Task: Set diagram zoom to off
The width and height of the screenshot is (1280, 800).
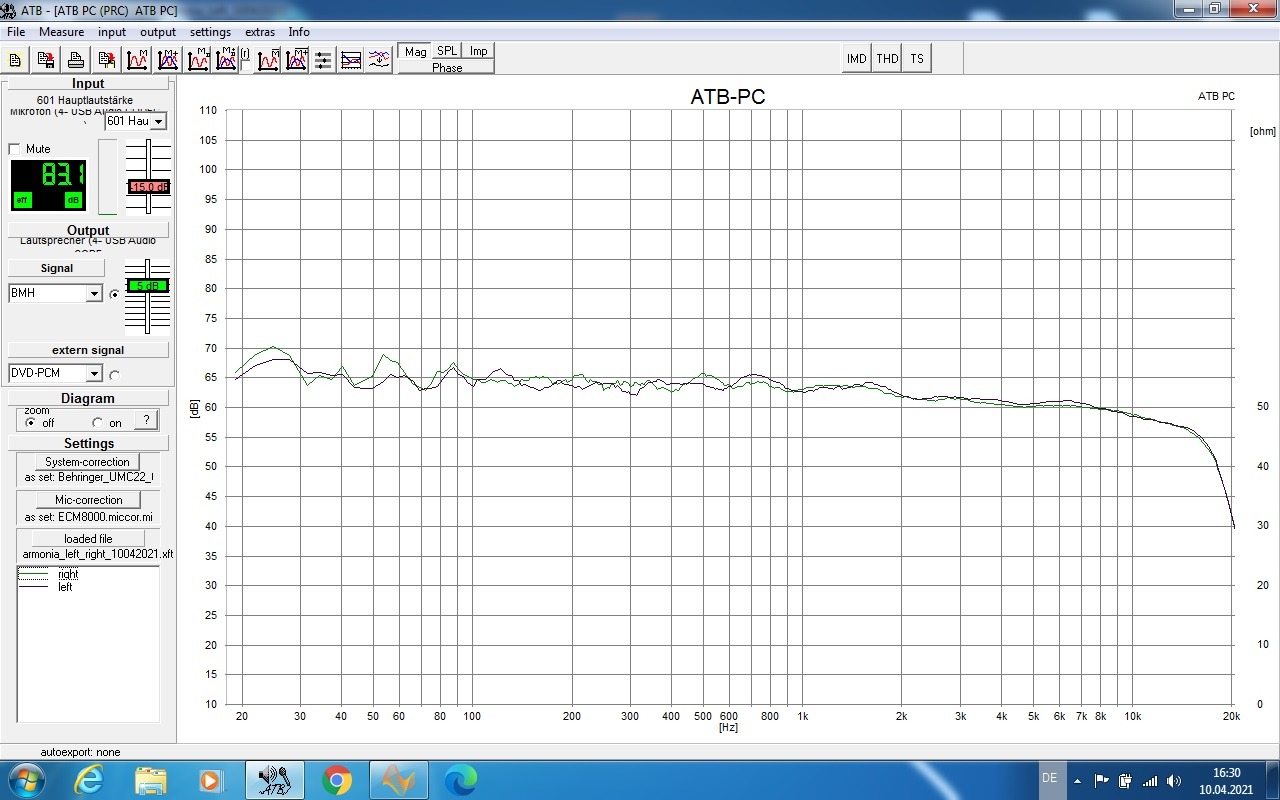Action: point(31,423)
